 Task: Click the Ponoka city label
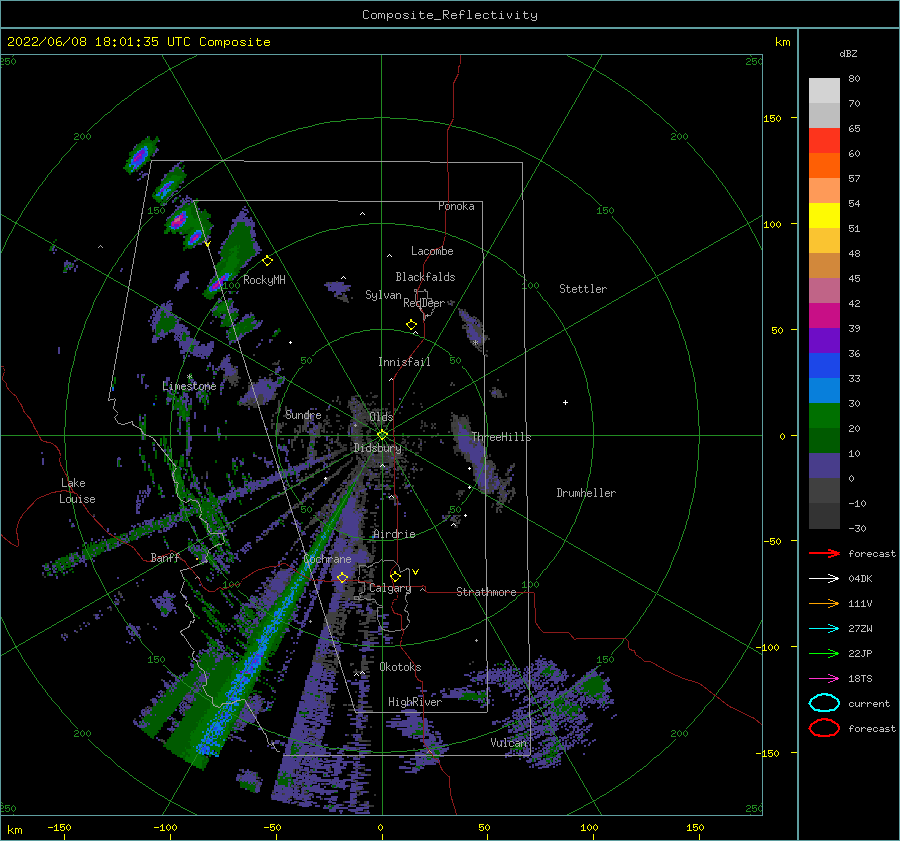pos(456,206)
